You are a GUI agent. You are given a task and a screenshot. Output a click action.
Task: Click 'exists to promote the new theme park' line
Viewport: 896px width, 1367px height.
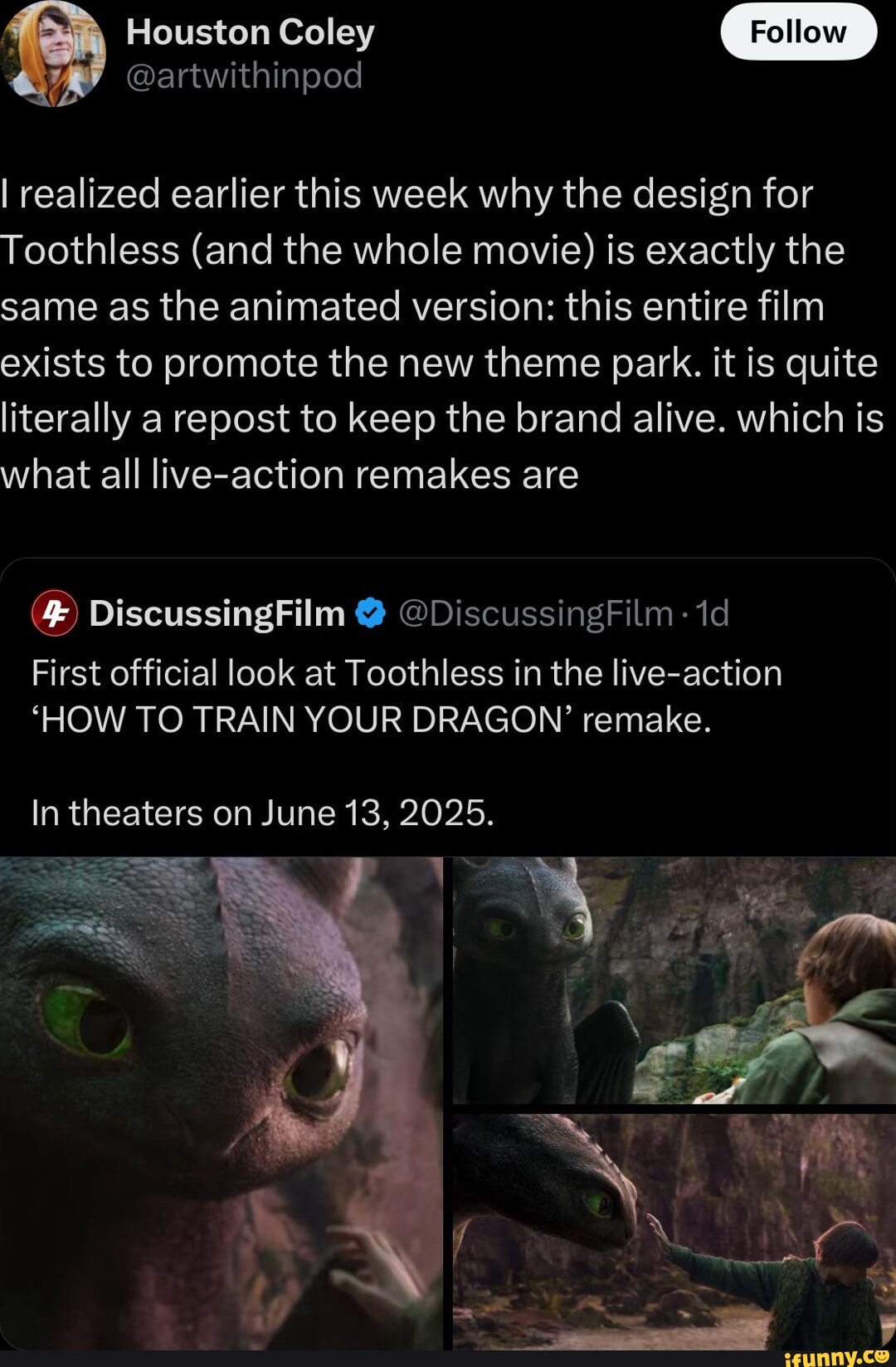click(438, 363)
